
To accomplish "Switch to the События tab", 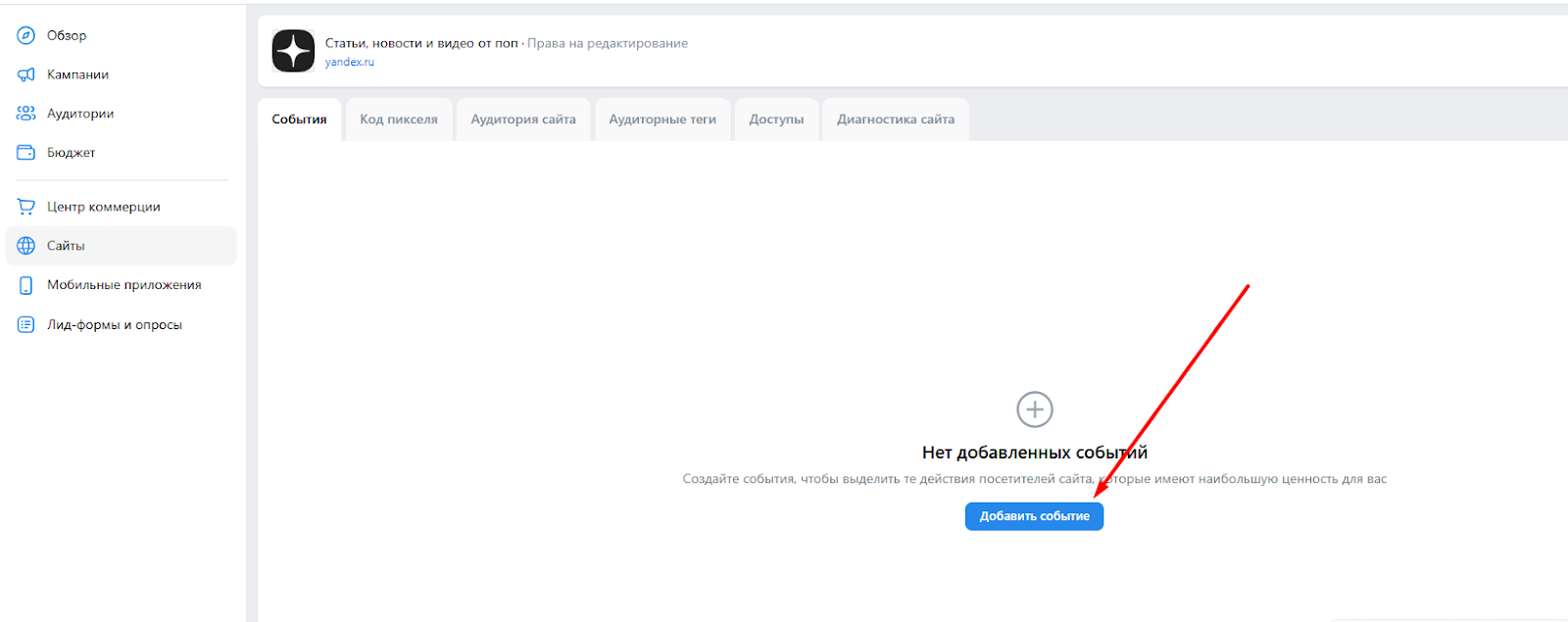I will pos(300,120).
